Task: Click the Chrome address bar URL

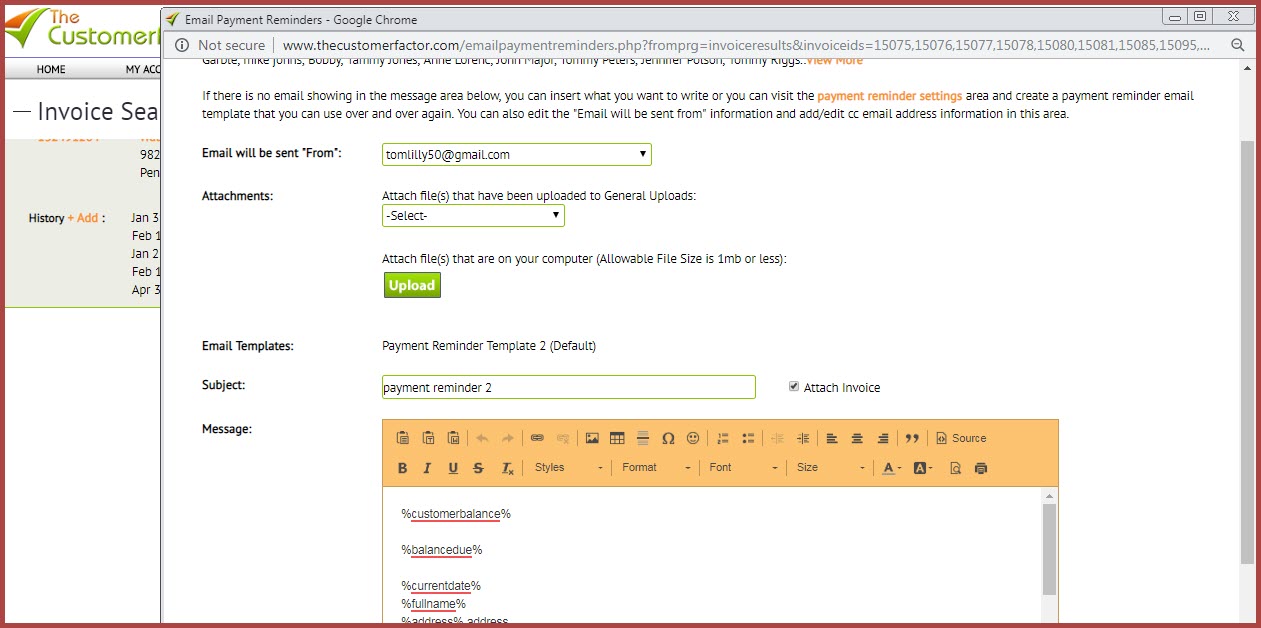Action: click(746, 45)
